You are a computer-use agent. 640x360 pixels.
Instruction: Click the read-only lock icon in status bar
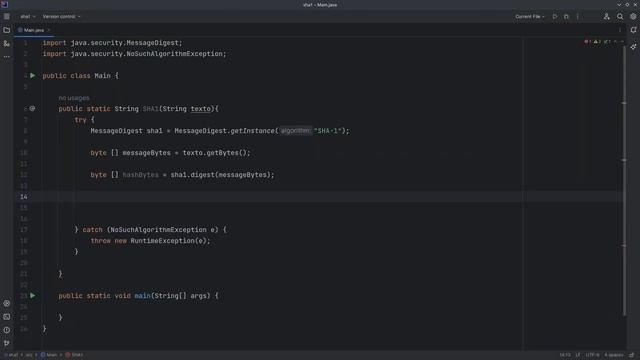631,355
